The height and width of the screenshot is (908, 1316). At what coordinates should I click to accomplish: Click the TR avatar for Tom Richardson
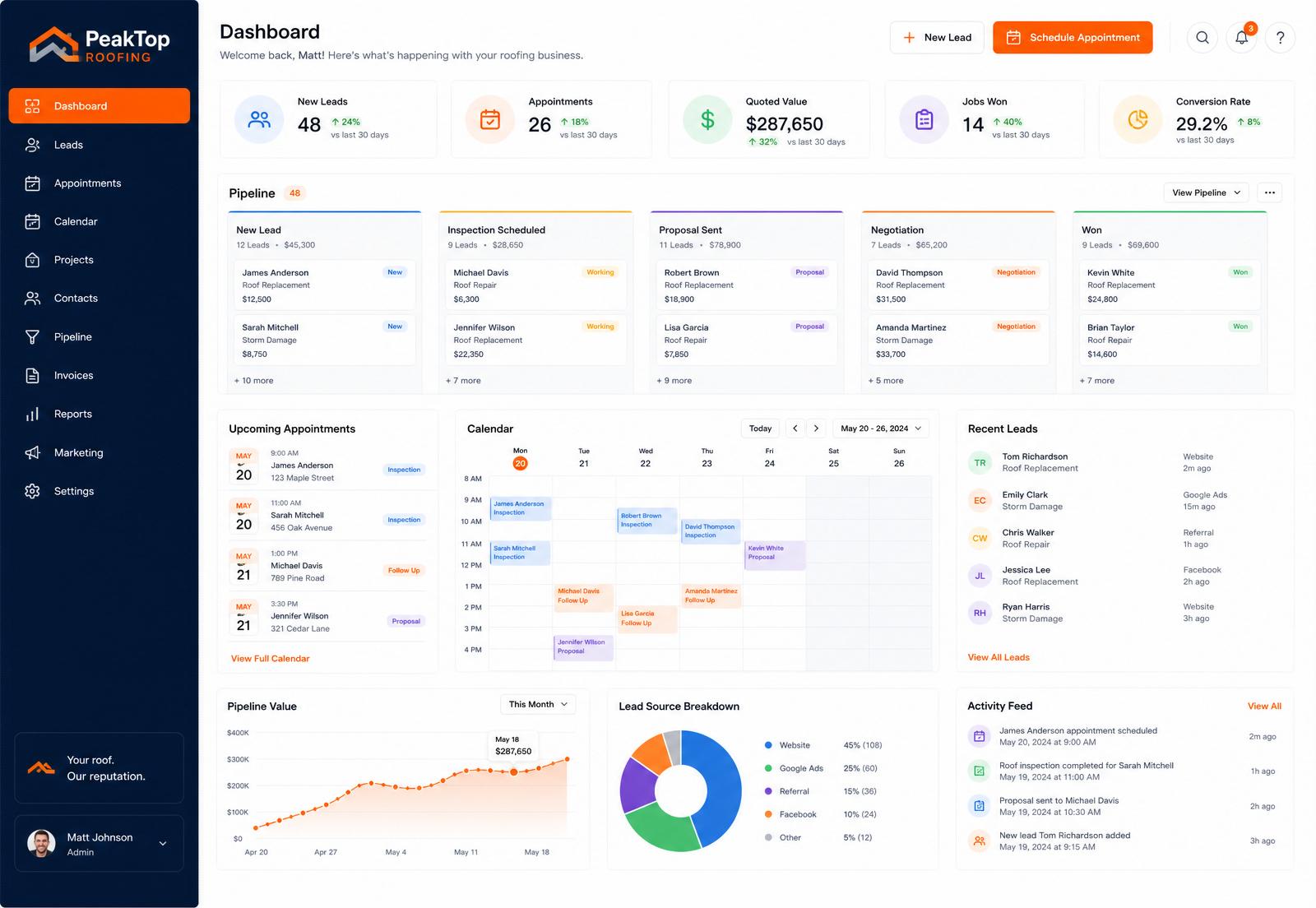pos(980,463)
